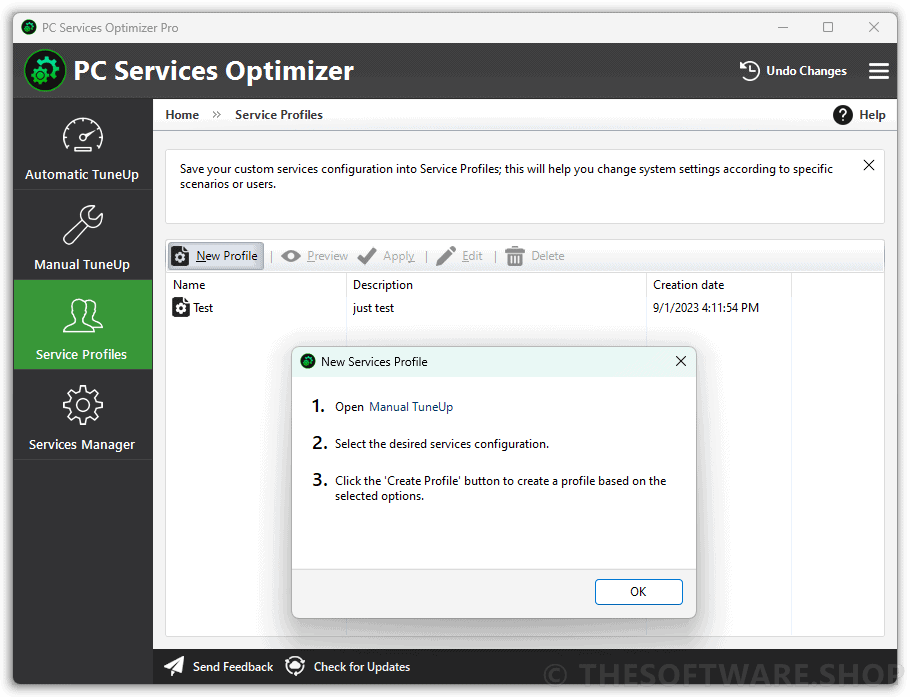Click the Delete trash toolbar item
Screen dimensions: 910x697
click(535, 256)
